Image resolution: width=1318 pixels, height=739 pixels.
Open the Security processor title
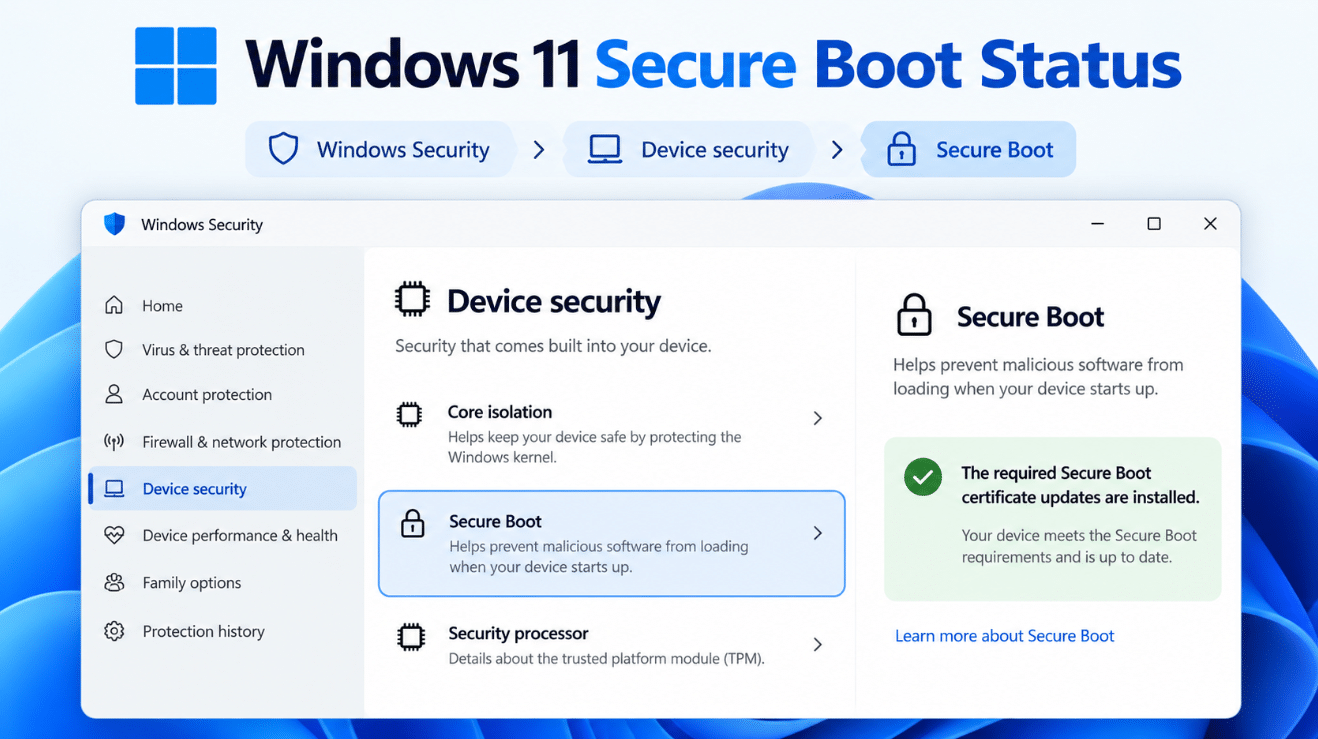click(518, 633)
